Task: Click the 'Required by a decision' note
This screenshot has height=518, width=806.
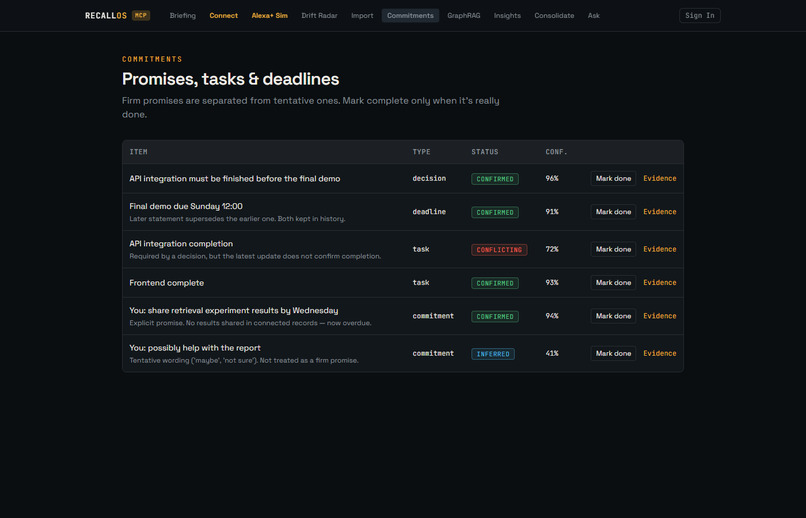Action: pyautogui.click(x=255, y=256)
